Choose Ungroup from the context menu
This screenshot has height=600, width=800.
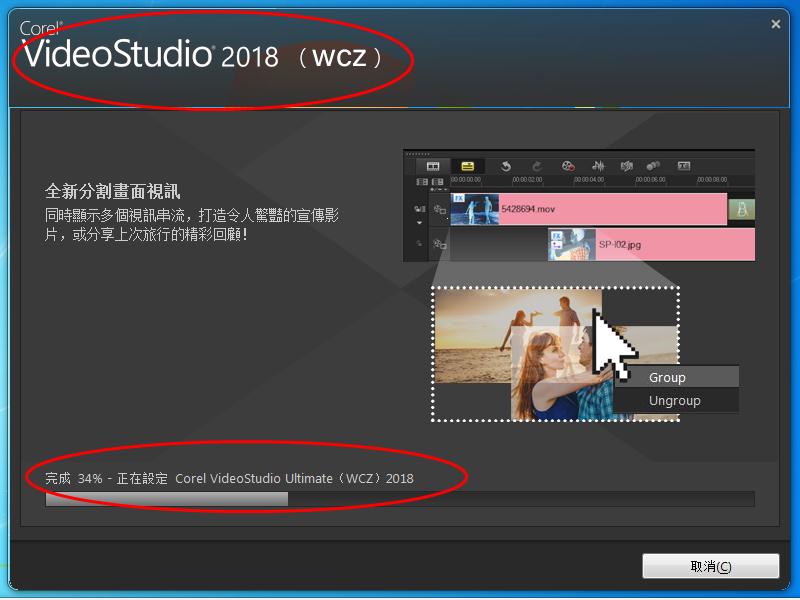pos(674,401)
